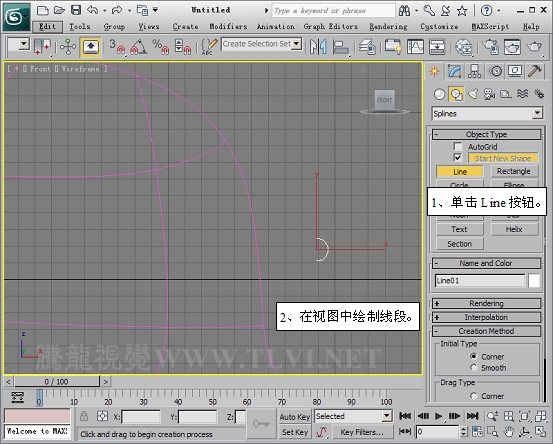The image size is (553, 444).
Task: Click the Mirror tool icon
Action: coord(318,47)
